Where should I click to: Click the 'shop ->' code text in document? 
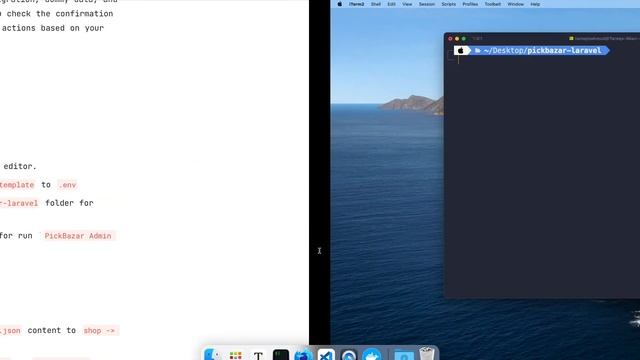(99, 331)
